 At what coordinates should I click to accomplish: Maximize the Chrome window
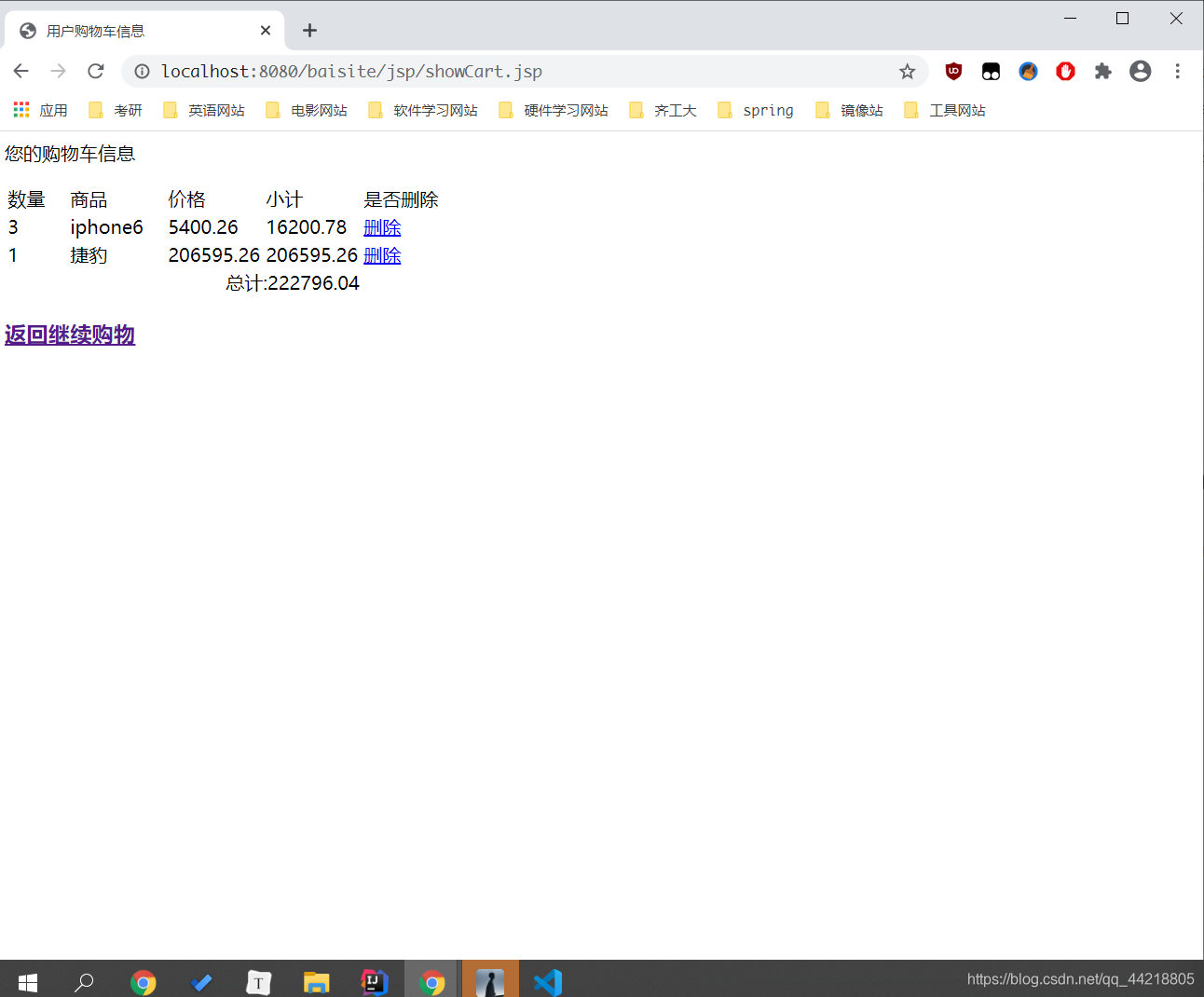[x=1123, y=18]
